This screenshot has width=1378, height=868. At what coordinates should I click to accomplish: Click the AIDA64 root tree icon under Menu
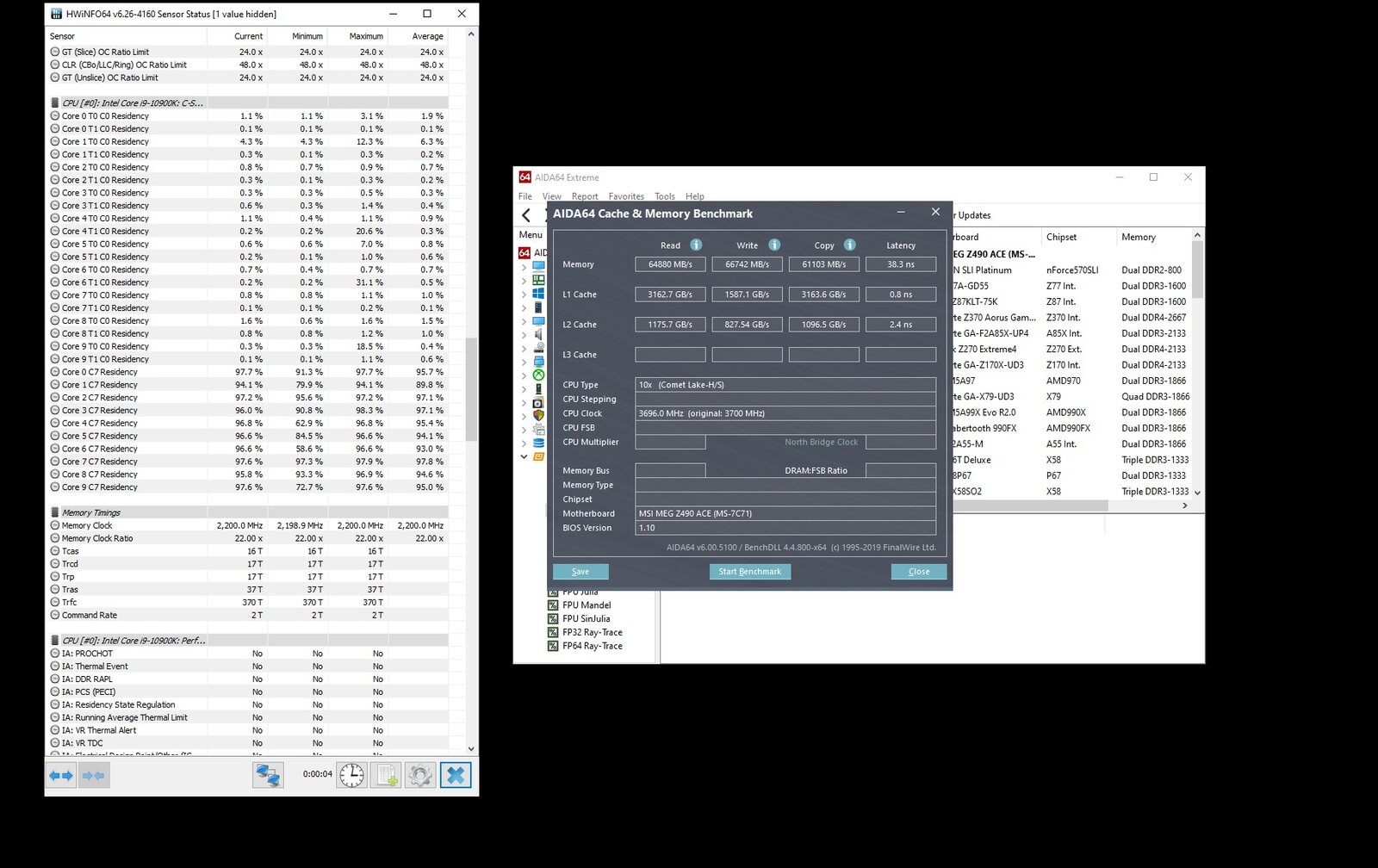tap(525, 252)
